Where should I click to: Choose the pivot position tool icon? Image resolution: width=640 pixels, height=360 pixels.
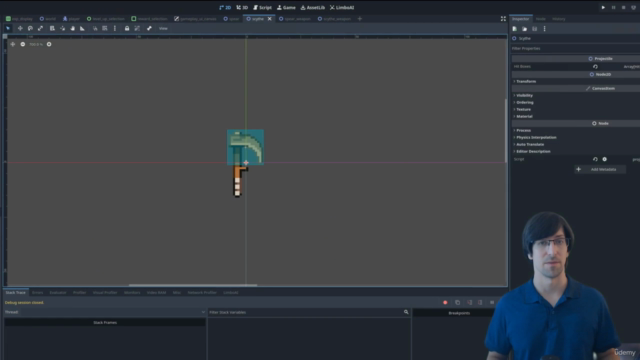(62, 28)
